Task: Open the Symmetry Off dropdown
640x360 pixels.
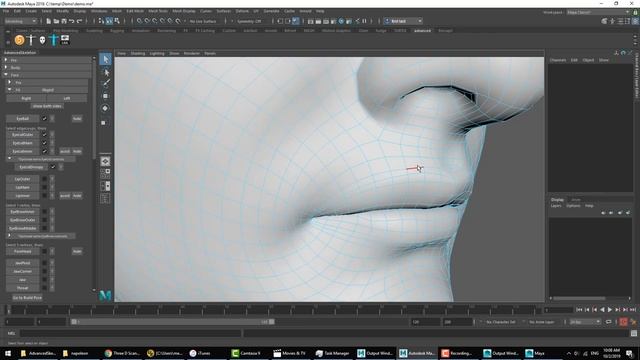Action: [250, 21]
